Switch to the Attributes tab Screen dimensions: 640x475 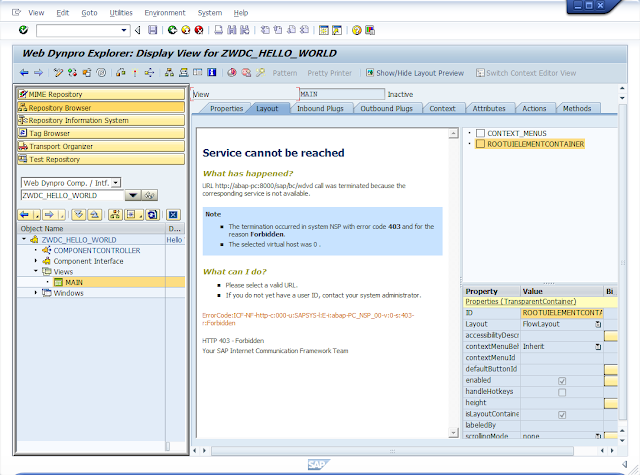pos(489,109)
